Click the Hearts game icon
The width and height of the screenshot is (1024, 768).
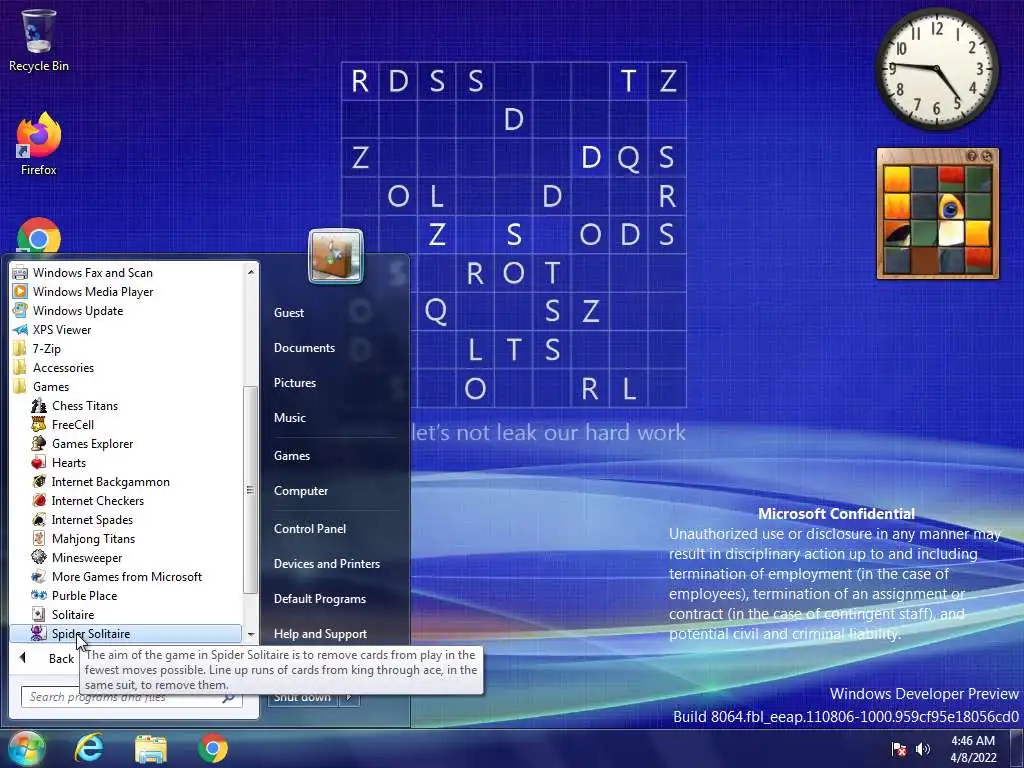coord(39,462)
